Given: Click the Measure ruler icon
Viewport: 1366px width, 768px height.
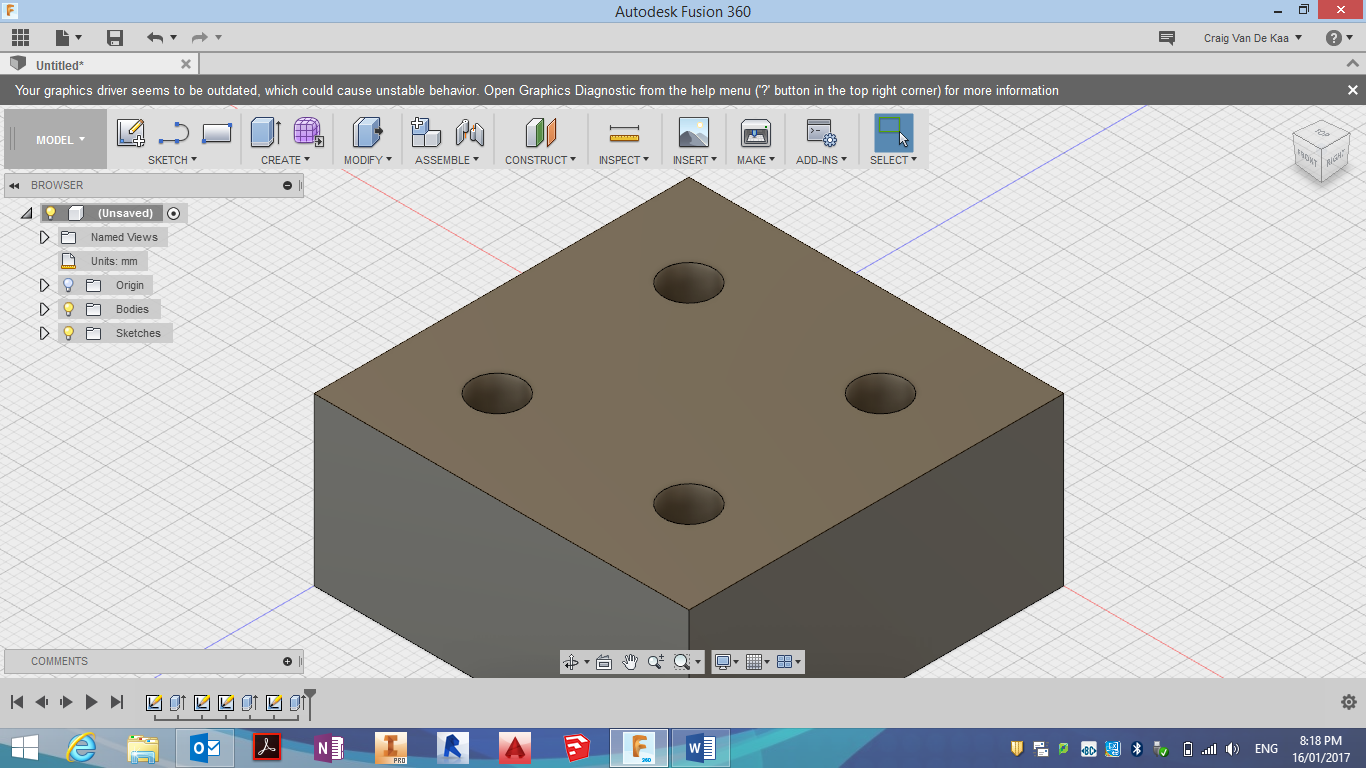Looking at the screenshot, I should pyautogui.click(x=624, y=133).
